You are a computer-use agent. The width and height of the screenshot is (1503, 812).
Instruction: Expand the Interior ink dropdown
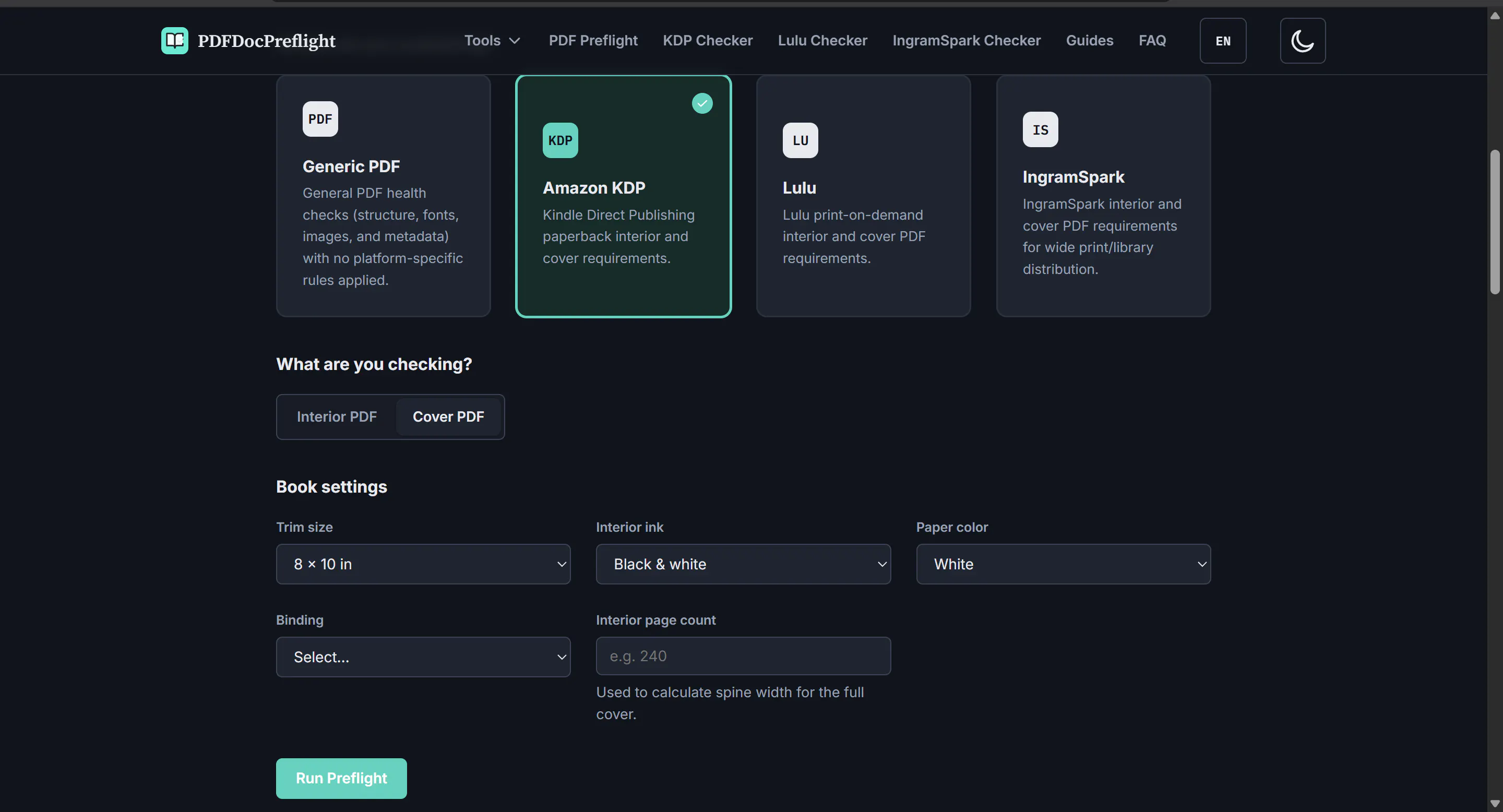(743, 564)
